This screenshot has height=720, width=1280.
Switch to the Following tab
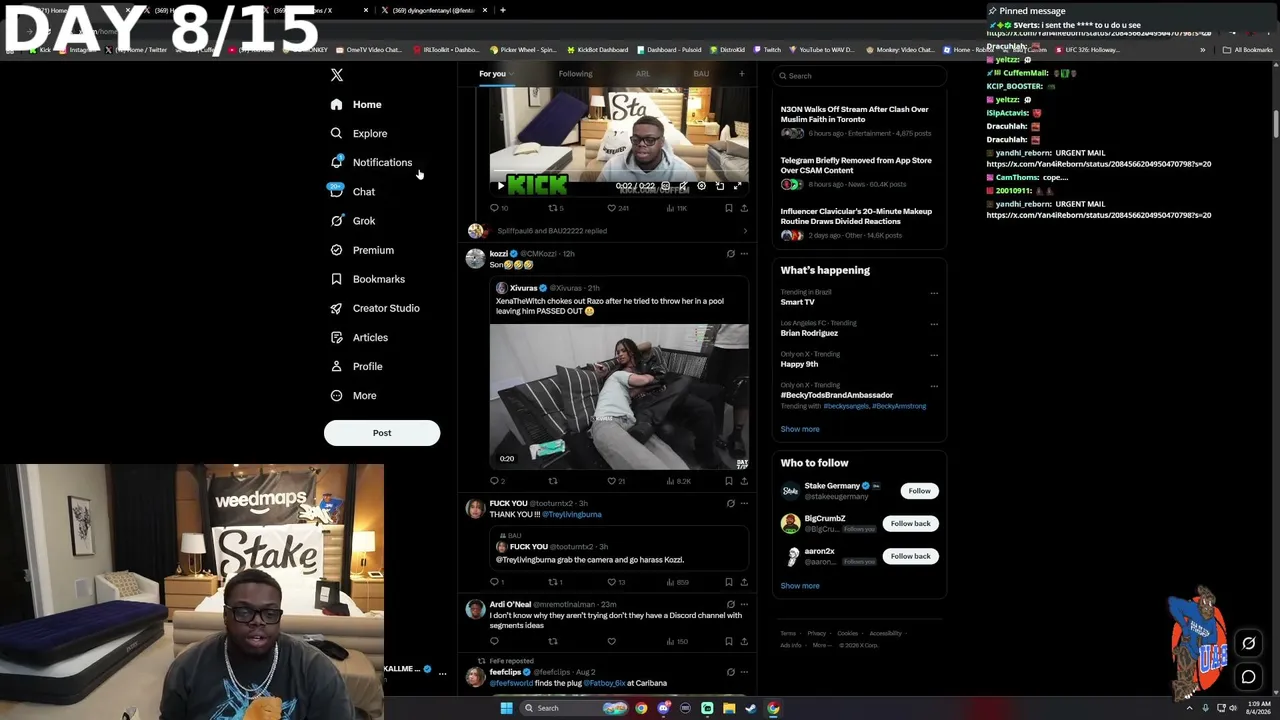click(575, 74)
